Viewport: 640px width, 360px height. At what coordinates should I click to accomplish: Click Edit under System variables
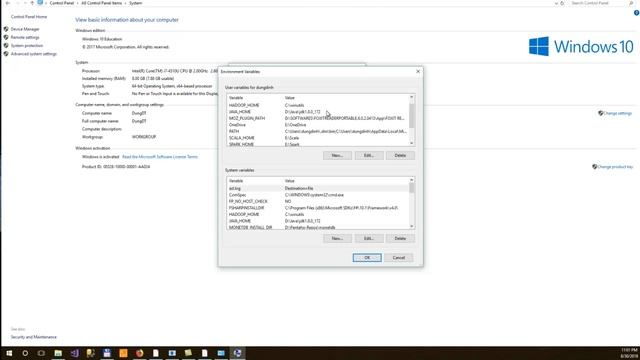(x=369, y=238)
